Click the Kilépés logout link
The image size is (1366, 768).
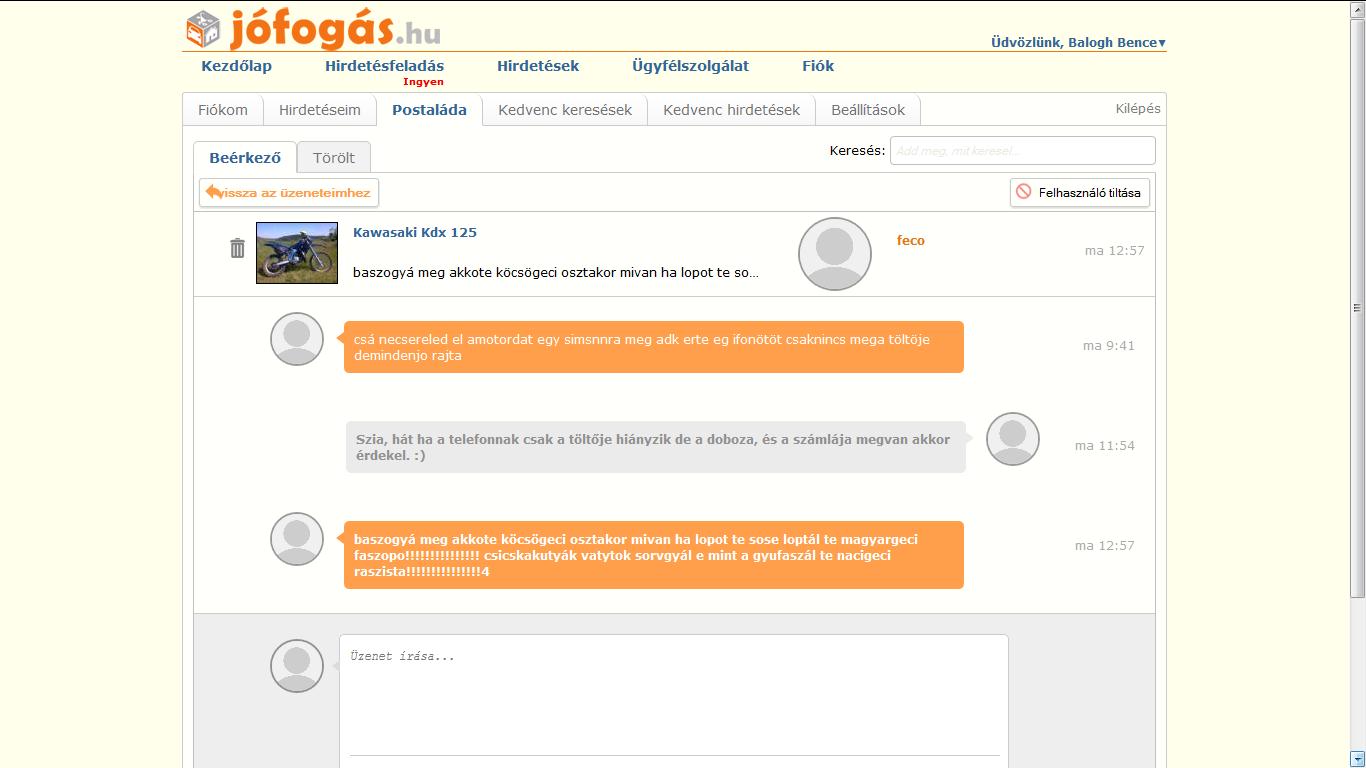(x=1138, y=109)
